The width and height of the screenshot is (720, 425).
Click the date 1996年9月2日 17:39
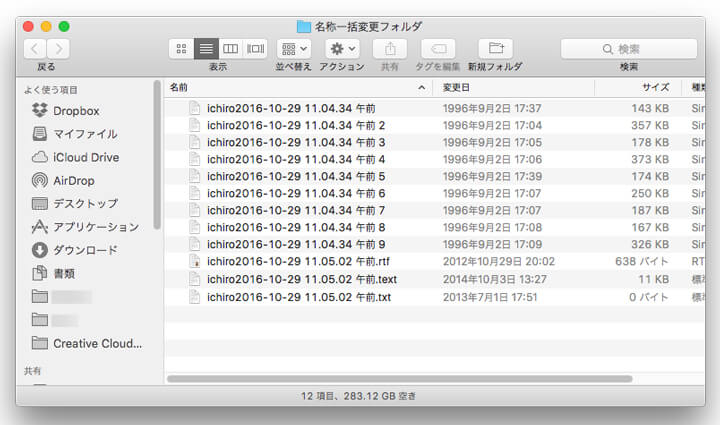click(x=492, y=176)
